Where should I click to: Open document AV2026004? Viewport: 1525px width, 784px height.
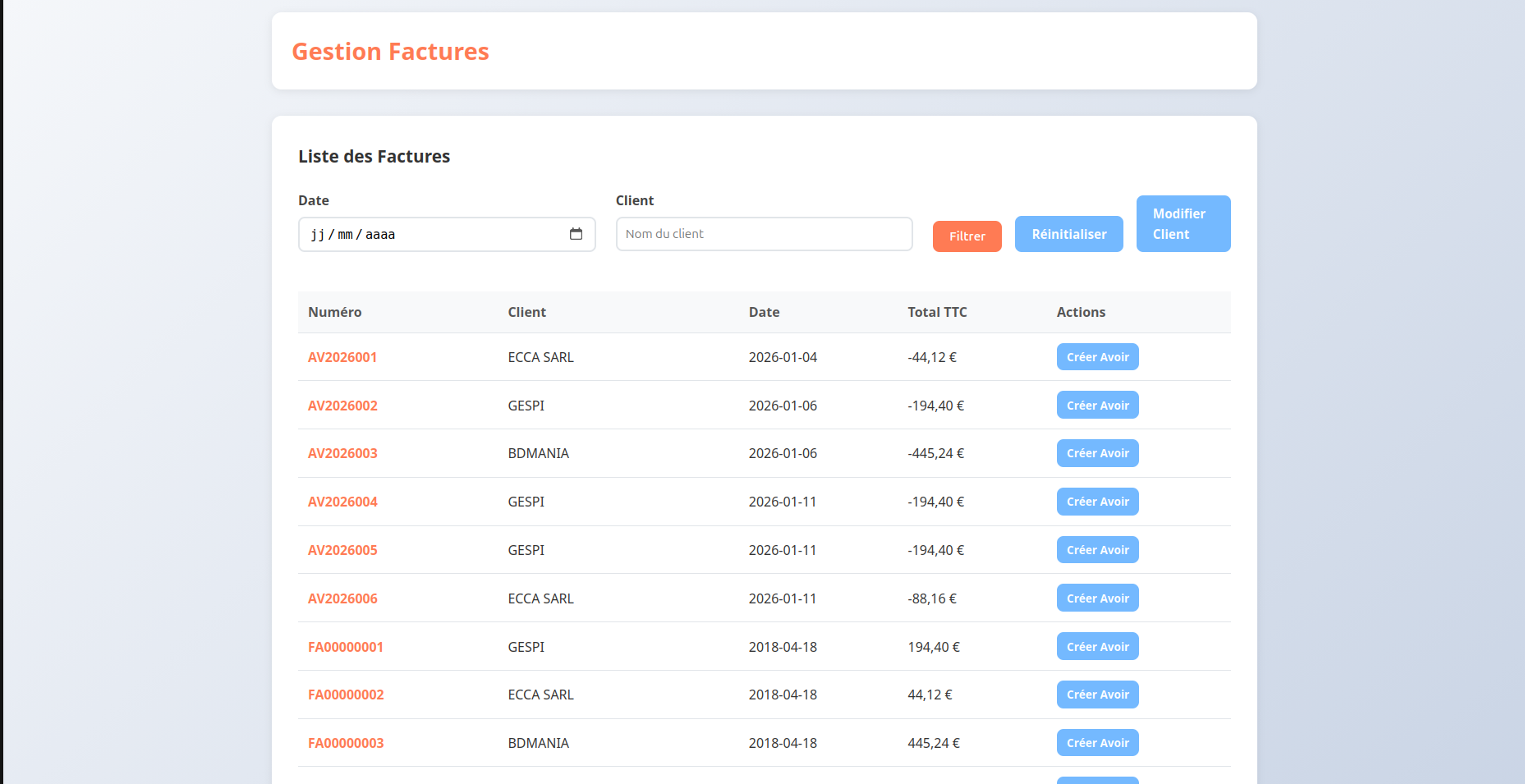(x=342, y=502)
